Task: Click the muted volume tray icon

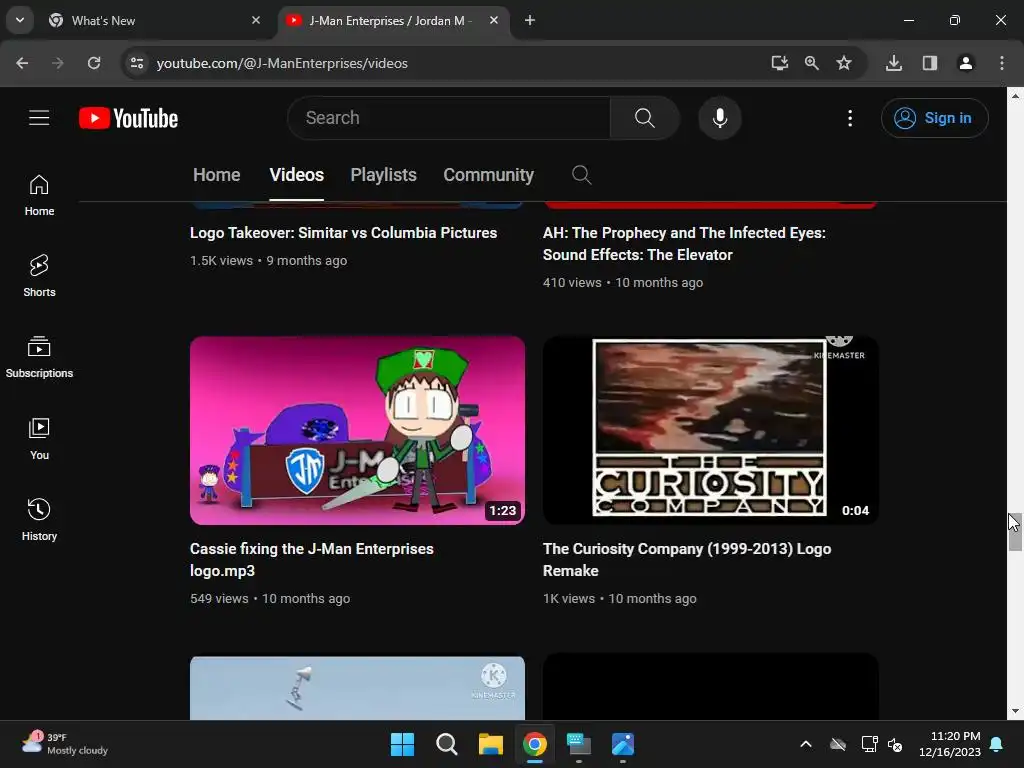Action: pos(895,744)
